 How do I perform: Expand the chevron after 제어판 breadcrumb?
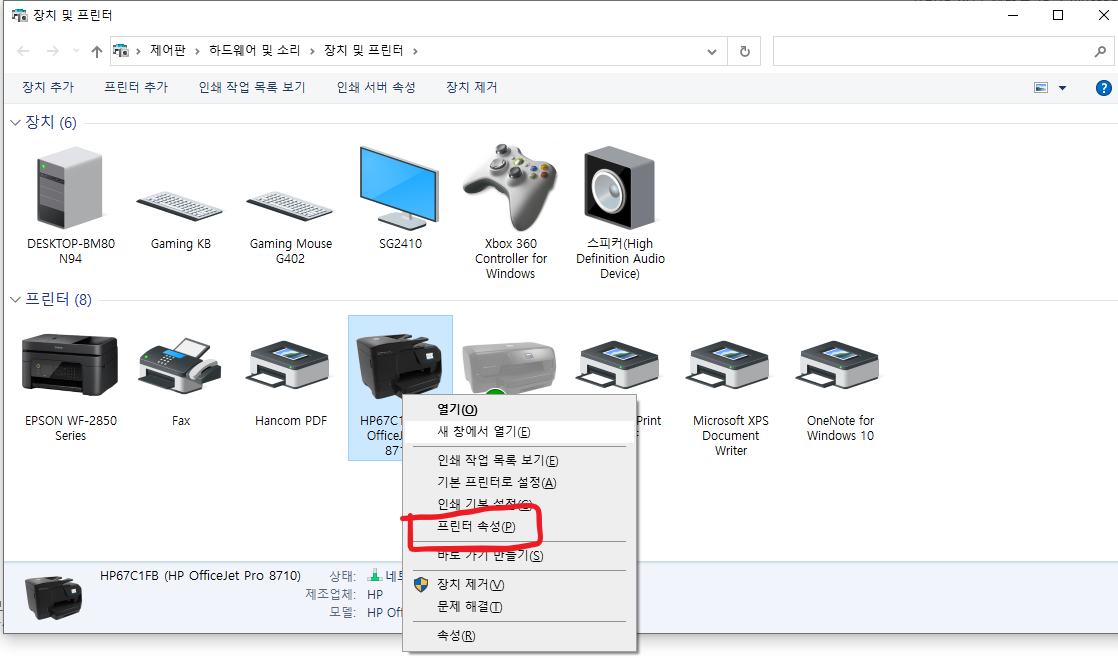(198, 51)
